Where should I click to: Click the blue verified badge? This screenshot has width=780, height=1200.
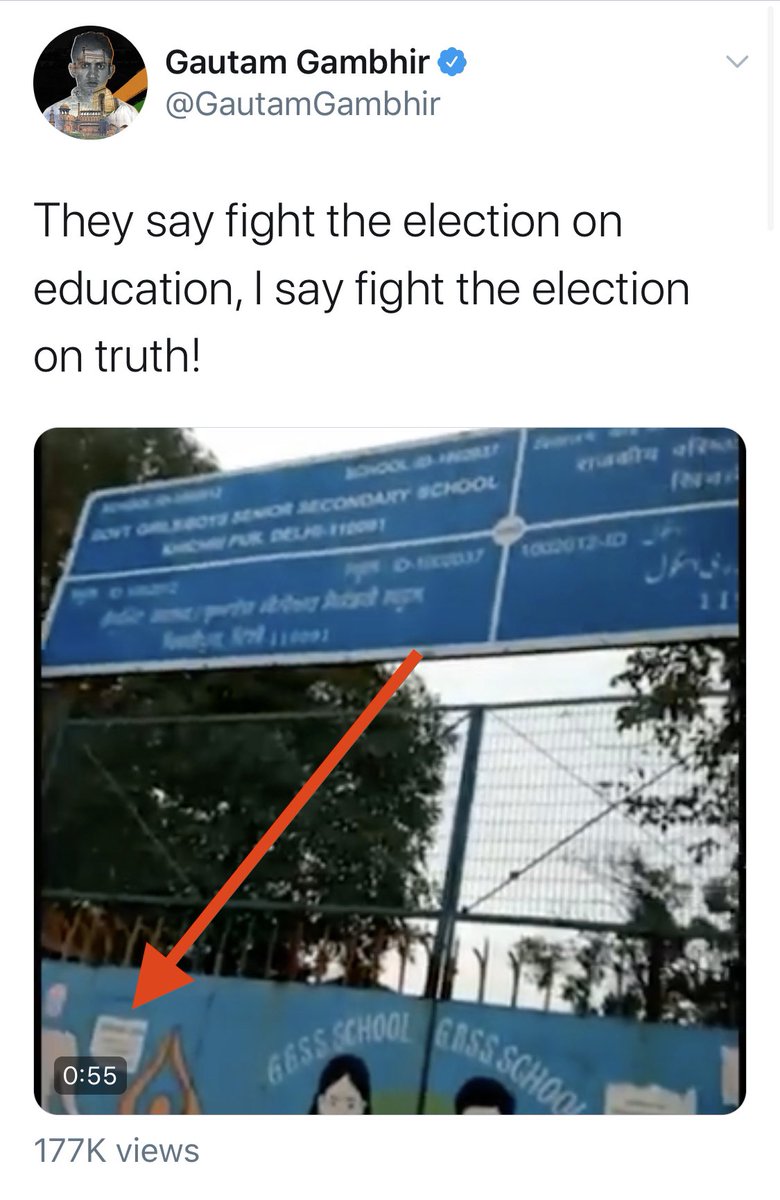coord(455,63)
